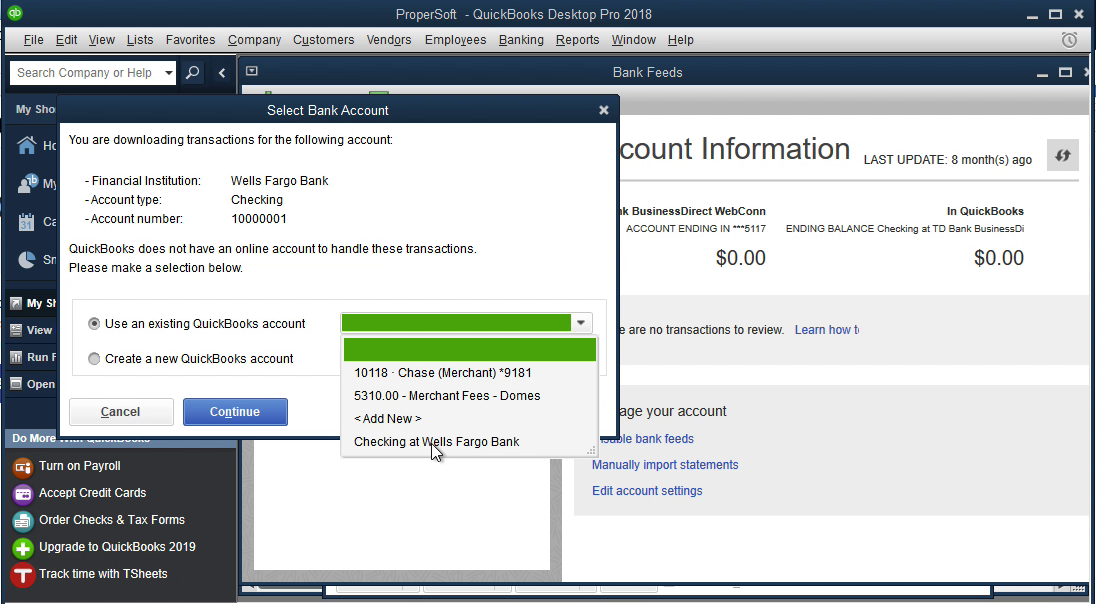Open the View menu

point(101,40)
